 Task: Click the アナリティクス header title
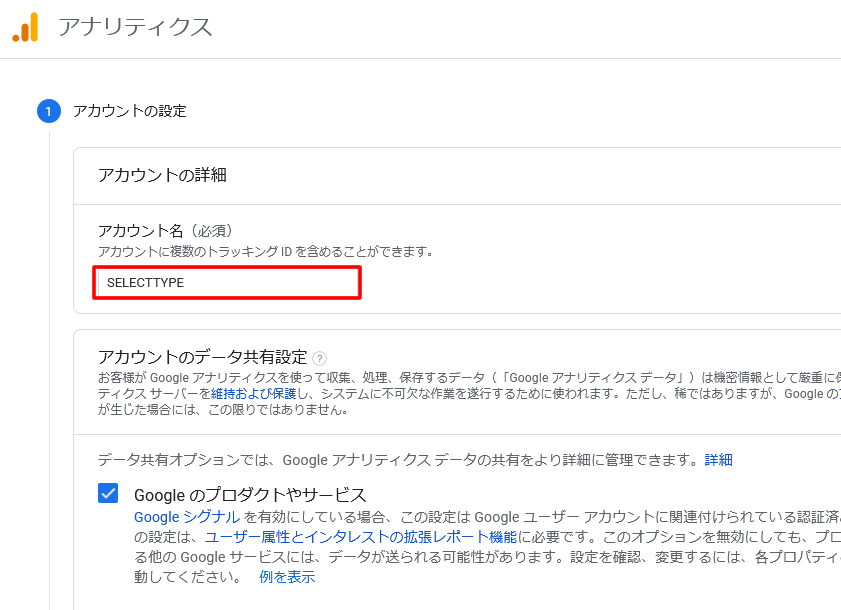(135, 27)
